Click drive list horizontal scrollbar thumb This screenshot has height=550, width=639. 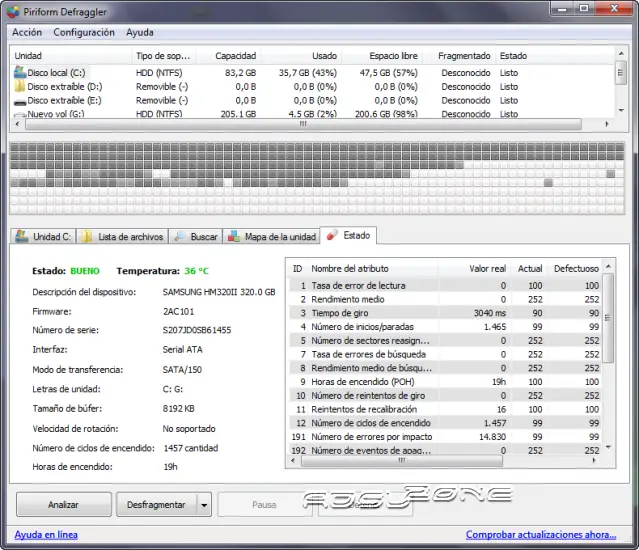pos(303,124)
